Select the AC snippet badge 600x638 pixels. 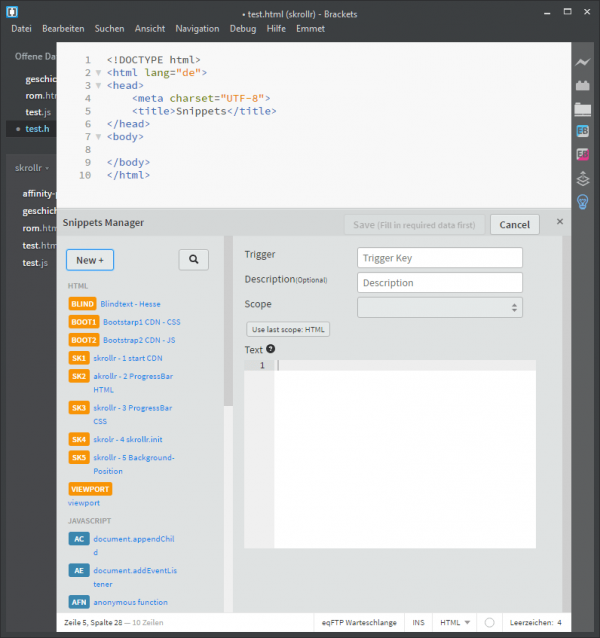tap(79, 539)
